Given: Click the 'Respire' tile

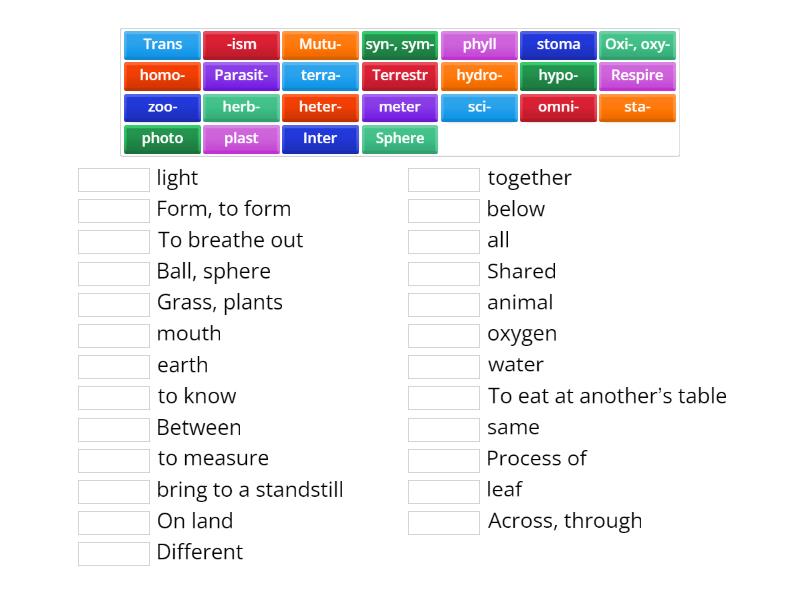Looking at the screenshot, I should coord(637,76).
